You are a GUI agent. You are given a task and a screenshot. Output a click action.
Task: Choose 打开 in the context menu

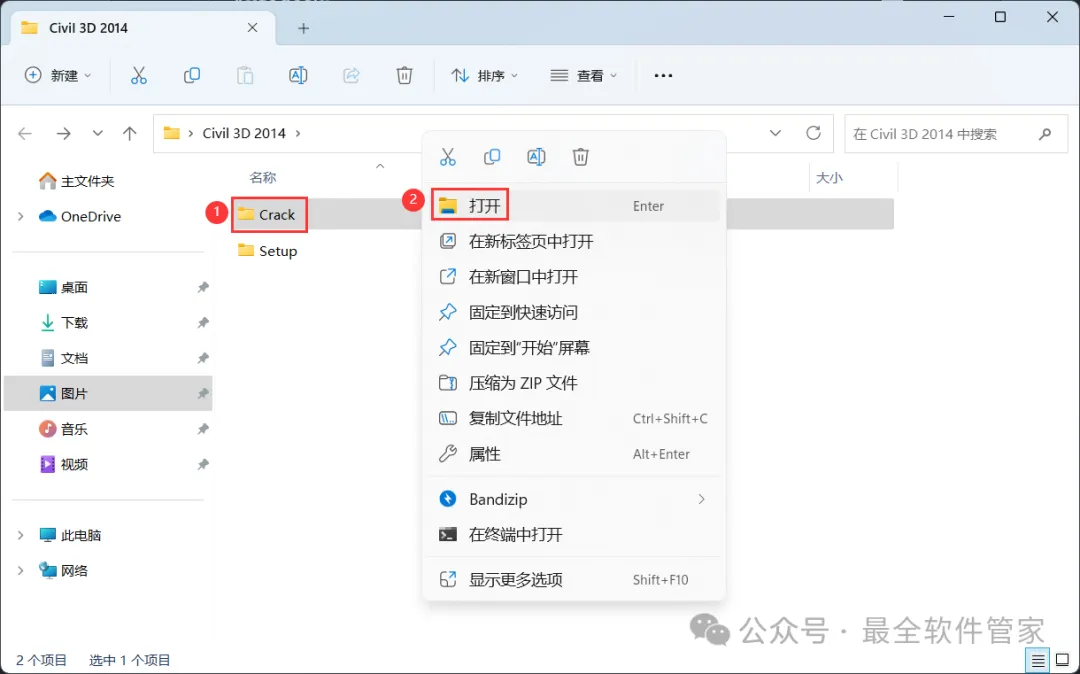(x=574, y=205)
